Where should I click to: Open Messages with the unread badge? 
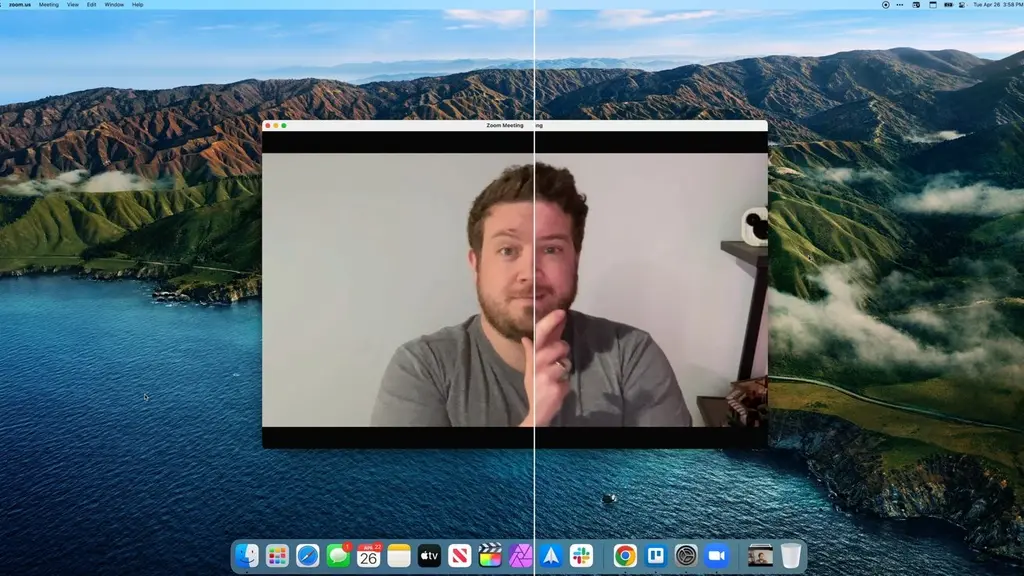point(338,556)
